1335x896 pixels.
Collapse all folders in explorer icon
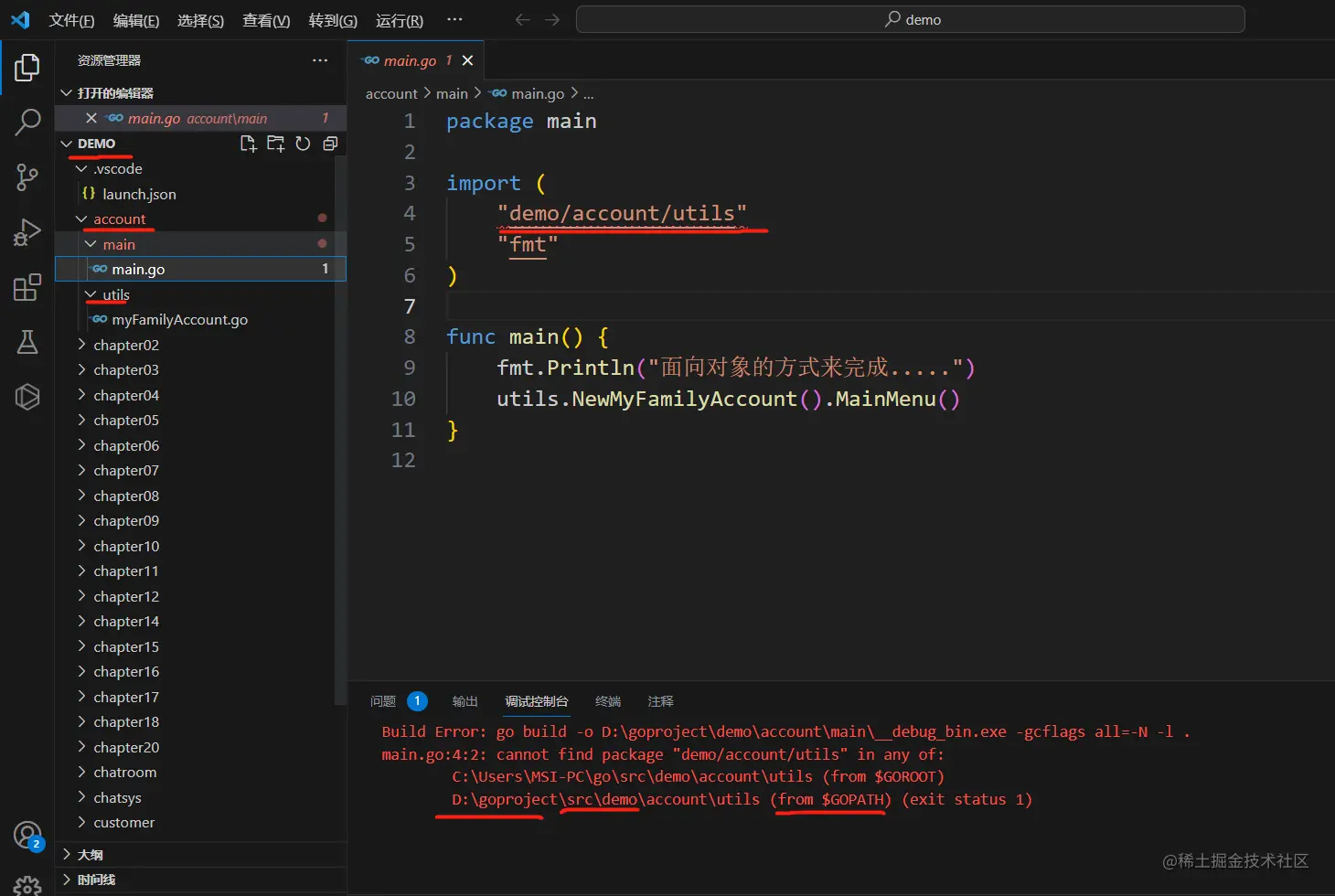click(x=330, y=144)
